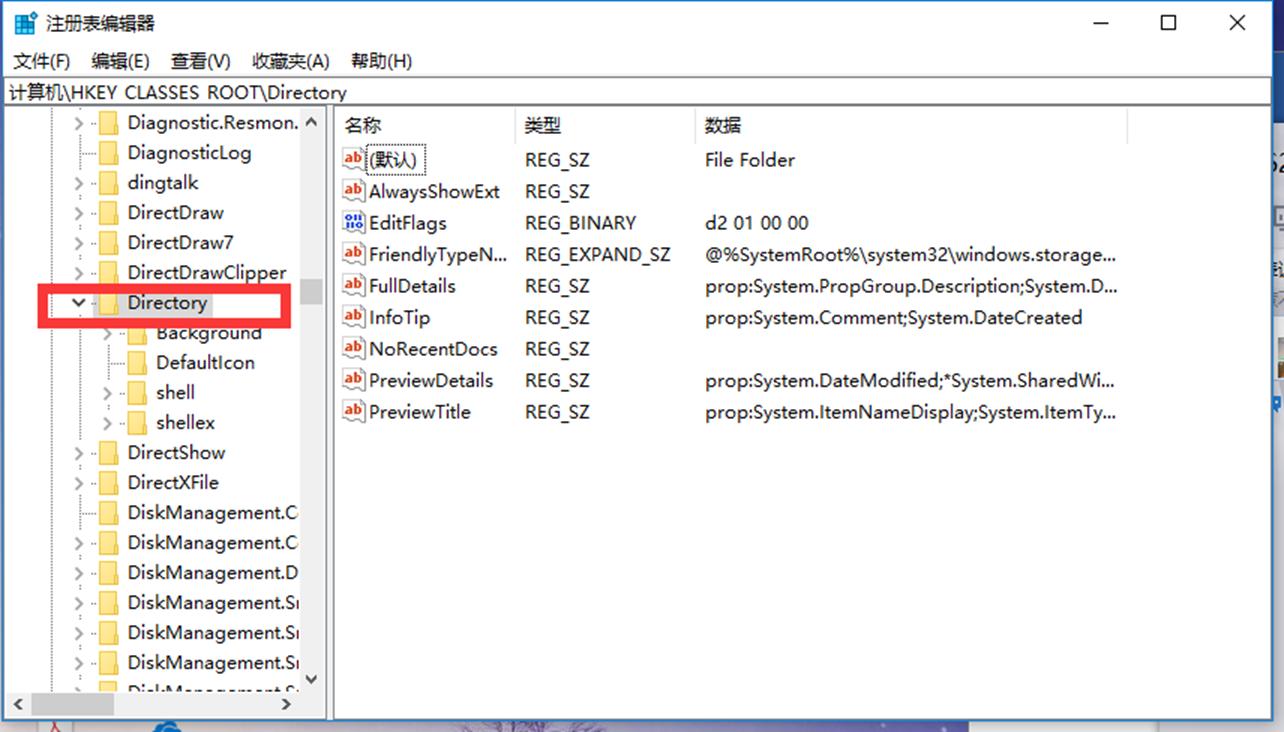Open the 文件(F) menu
Image resolution: width=1284 pixels, height=732 pixels.
pyautogui.click(x=41, y=61)
